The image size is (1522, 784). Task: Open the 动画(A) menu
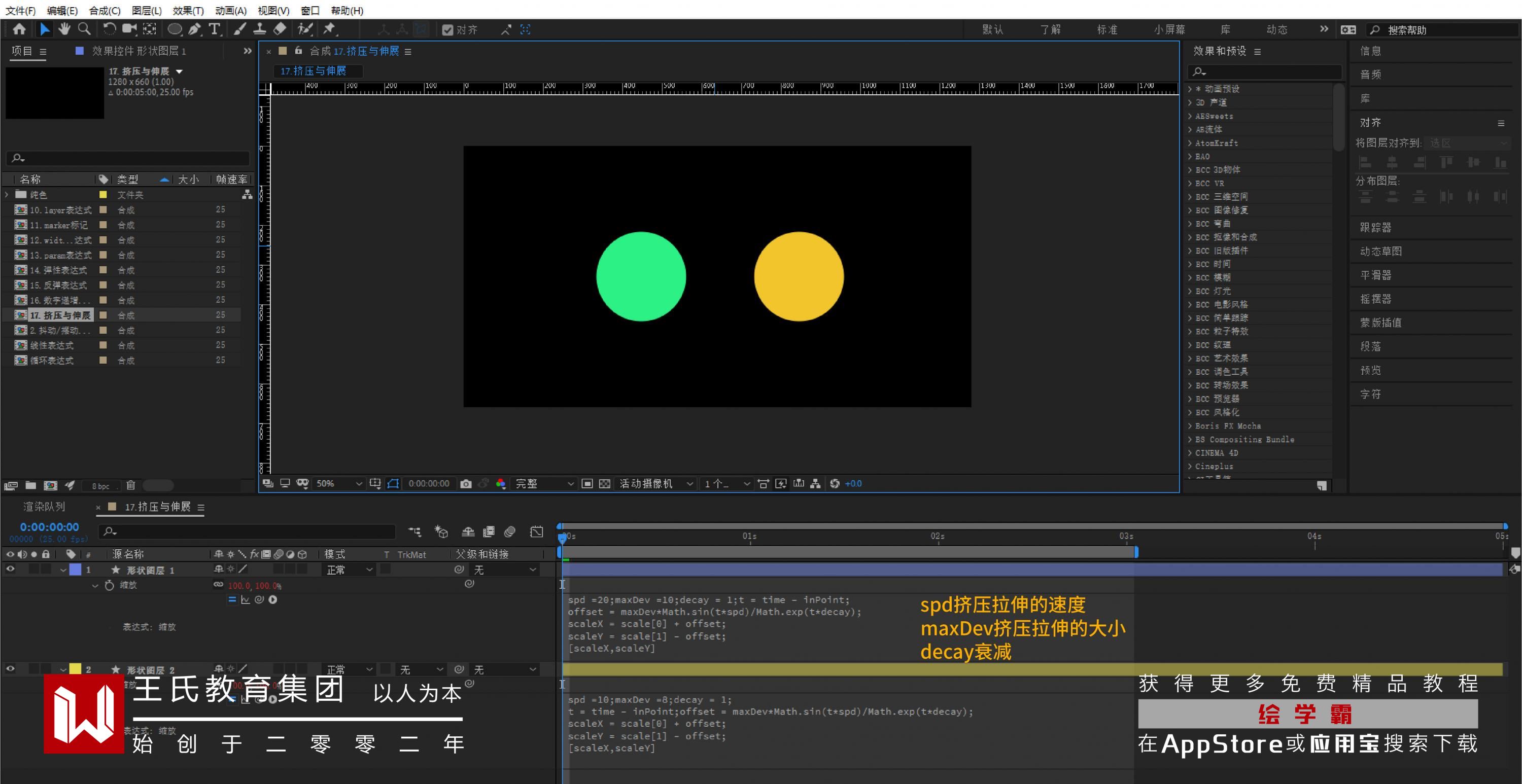click(x=230, y=11)
